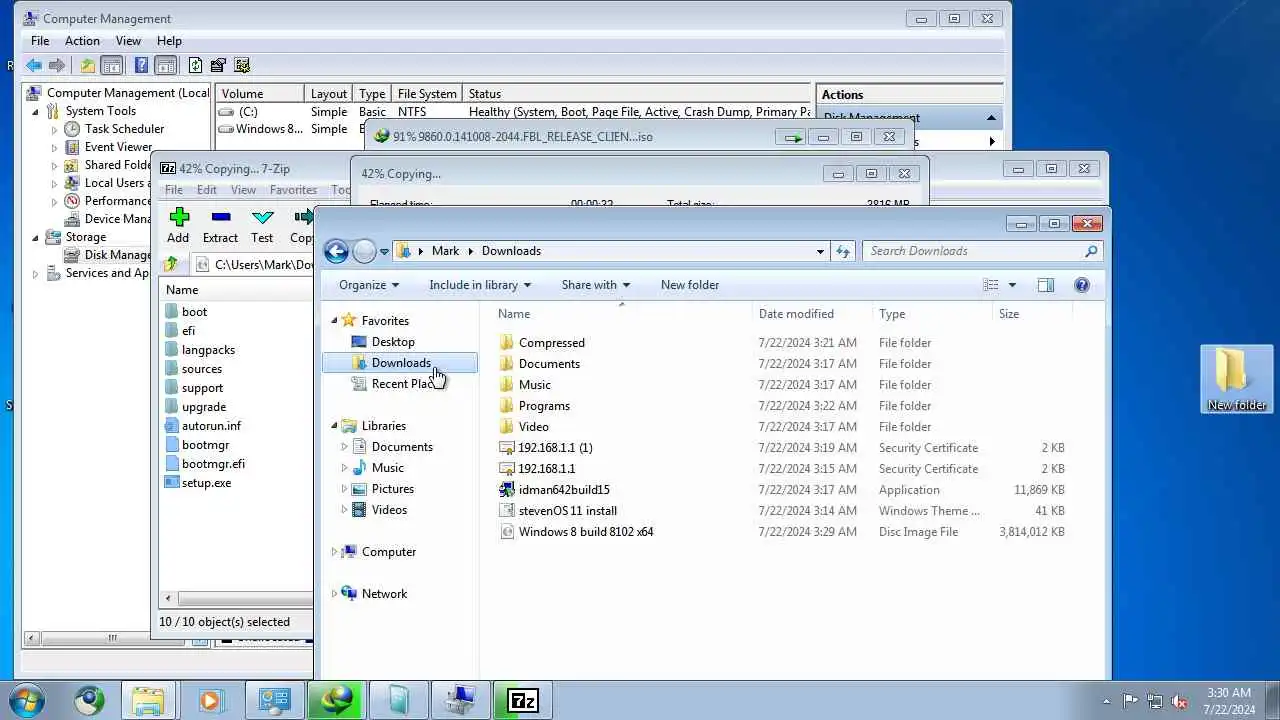Image resolution: width=1280 pixels, height=720 pixels.
Task: Click the 7-Zip Test toolbar icon
Action: [x=262, y=217]
